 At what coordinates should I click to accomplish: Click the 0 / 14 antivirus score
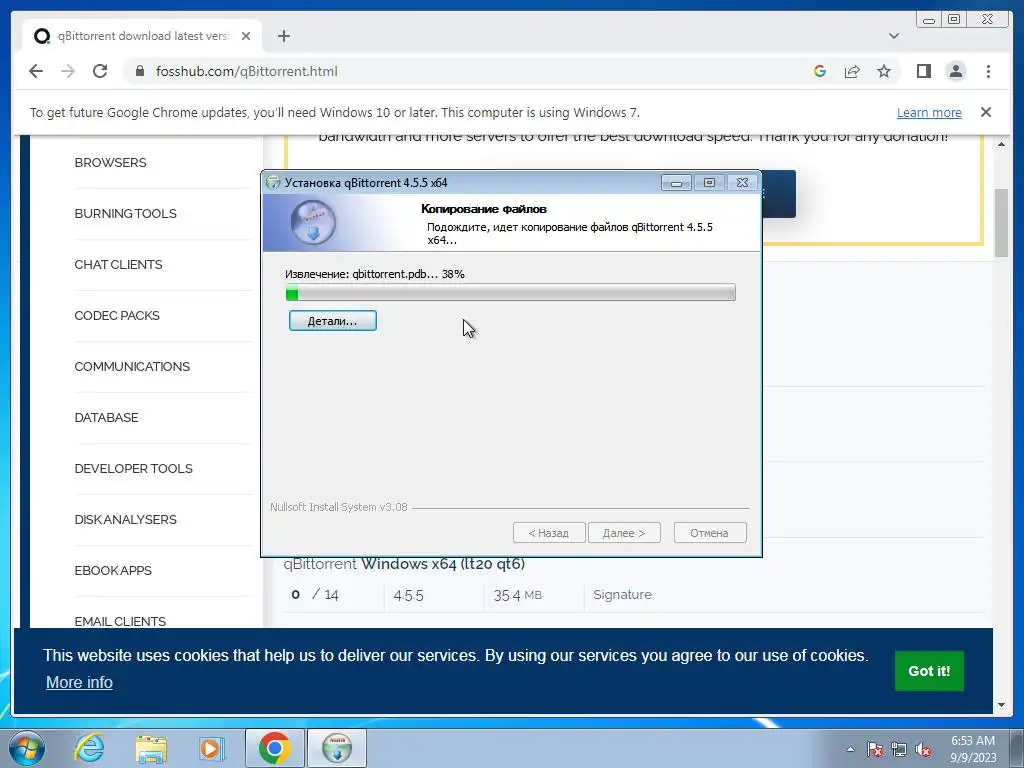pyautogui.click(x=315, y=594)
